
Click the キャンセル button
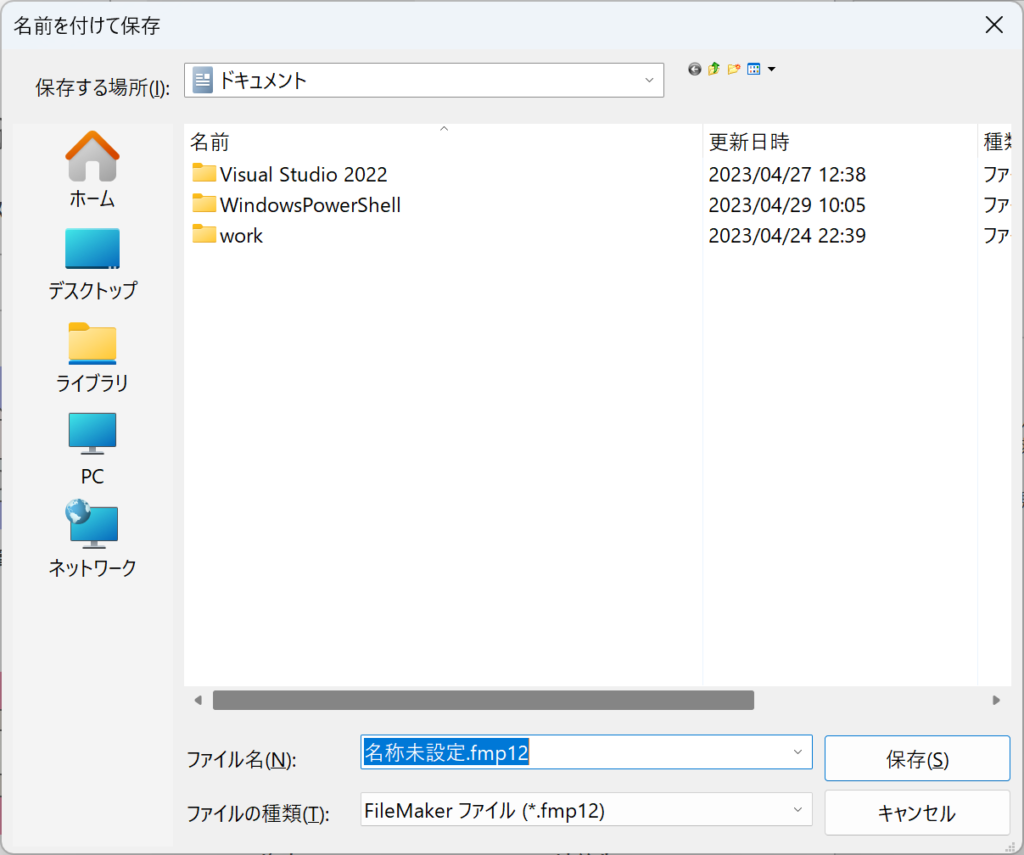click(x=917, y=813)
